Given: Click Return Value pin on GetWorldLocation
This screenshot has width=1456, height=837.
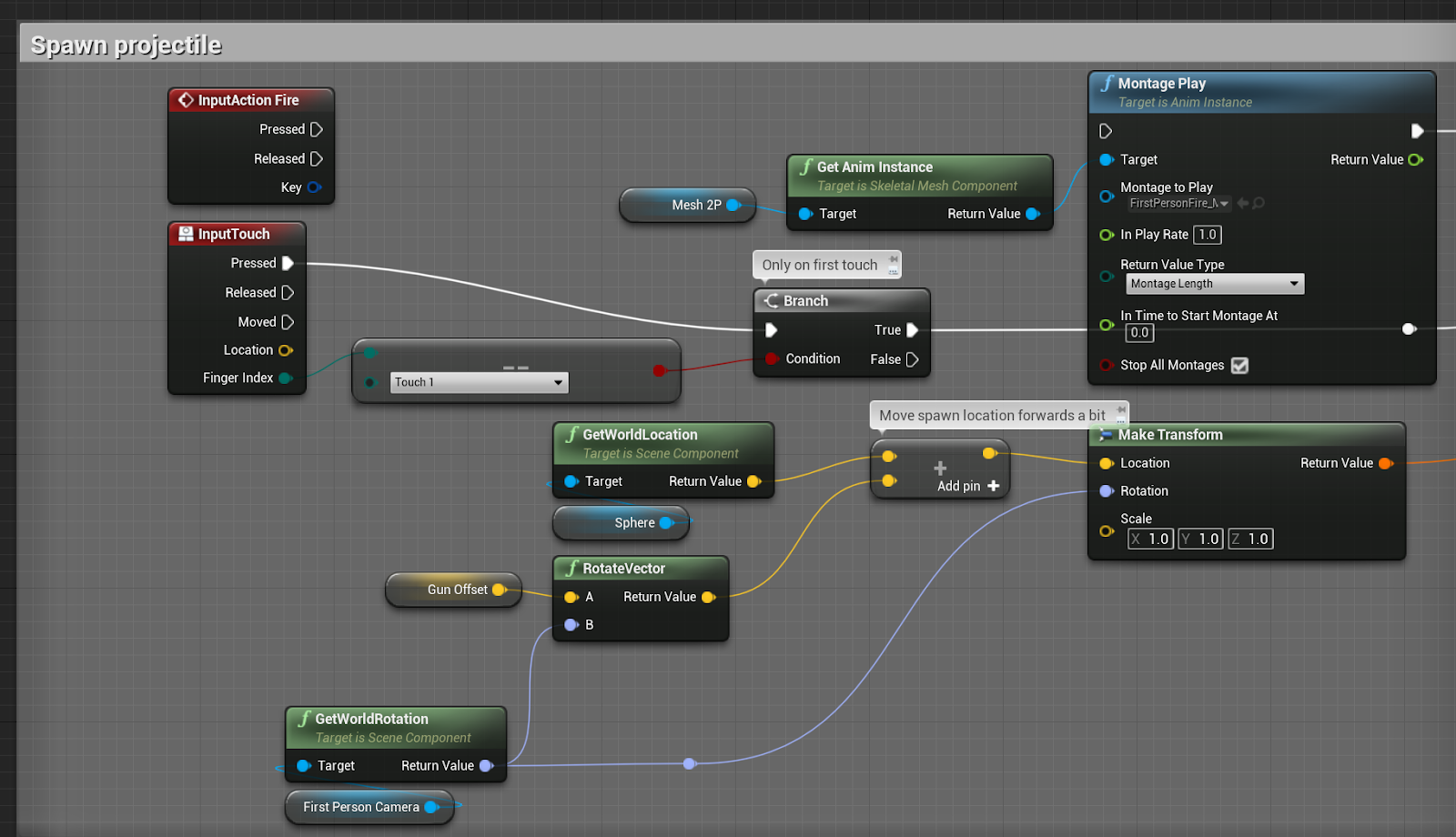Looking at the screenshot, I should pyautogui.click(x=753, y=481).
